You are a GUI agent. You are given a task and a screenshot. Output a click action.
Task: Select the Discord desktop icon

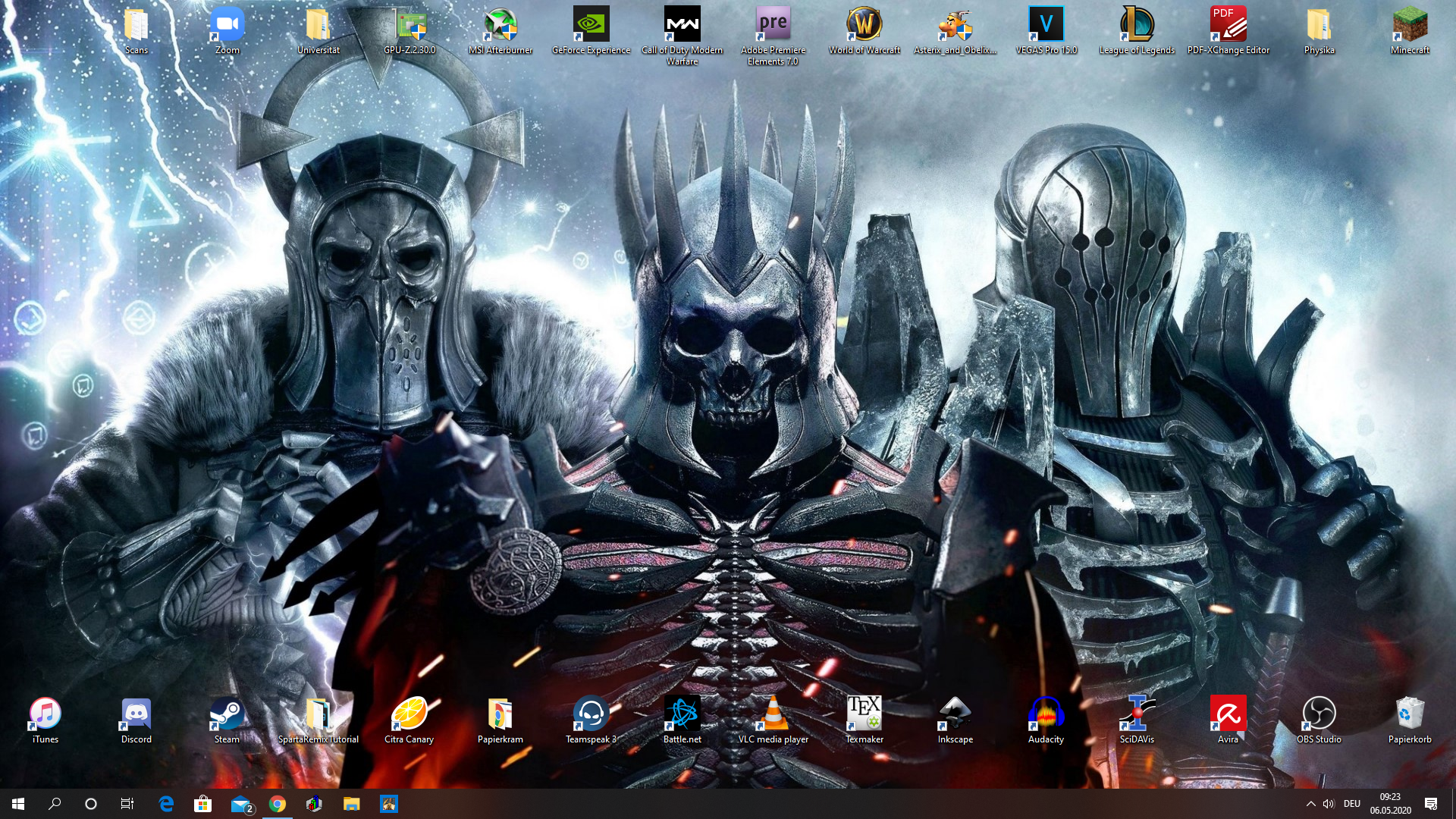point(136,720)
